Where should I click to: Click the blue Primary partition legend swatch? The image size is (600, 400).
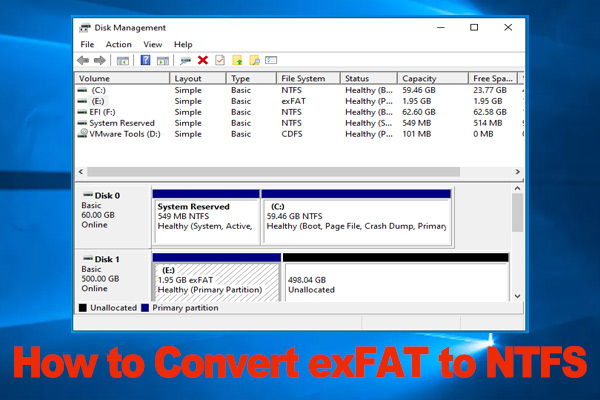(145, 308)
